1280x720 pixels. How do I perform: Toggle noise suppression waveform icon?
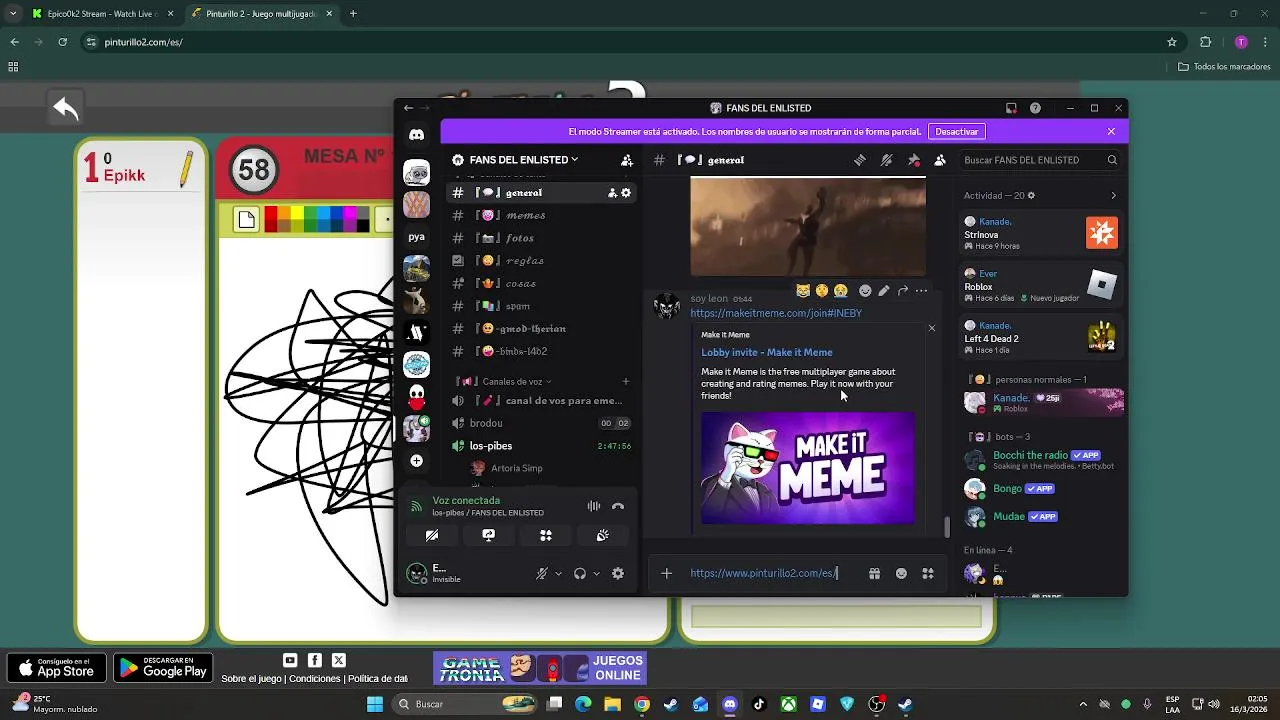pos(593,506)
